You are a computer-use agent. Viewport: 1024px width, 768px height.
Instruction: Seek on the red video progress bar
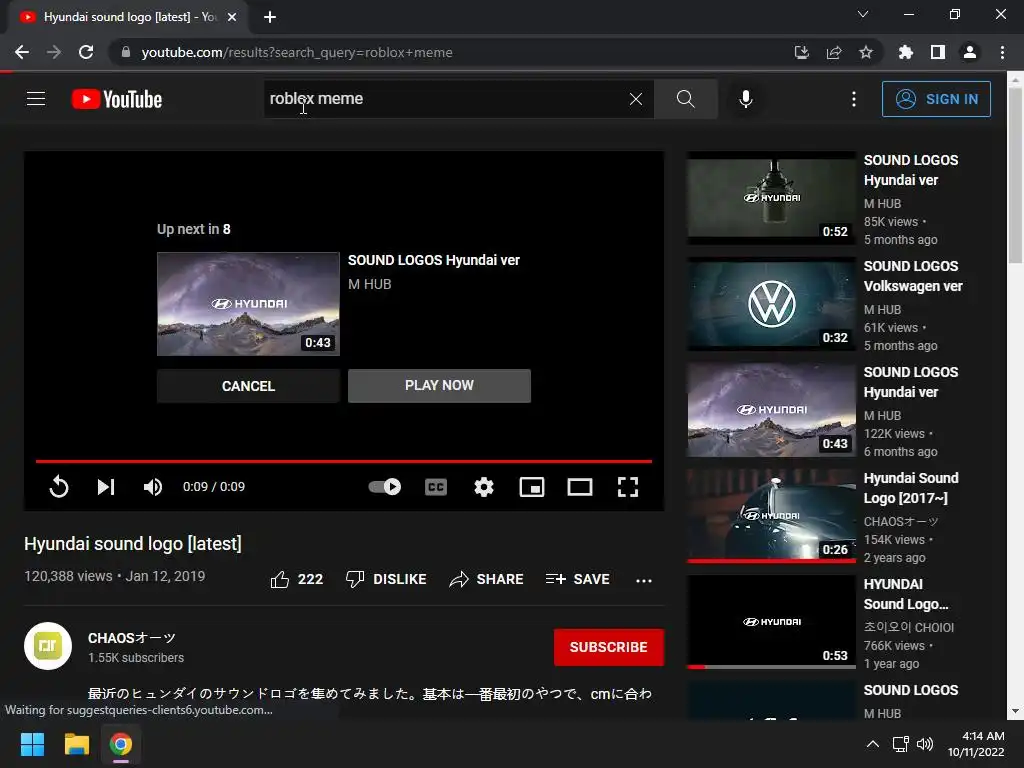344,461
